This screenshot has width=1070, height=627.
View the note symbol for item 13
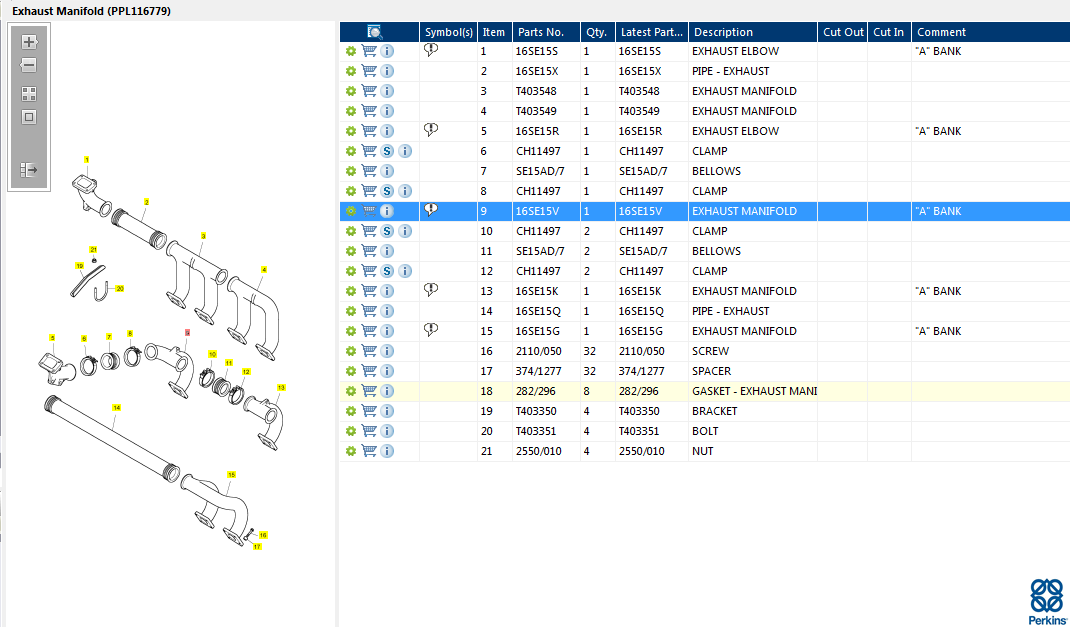431,290
